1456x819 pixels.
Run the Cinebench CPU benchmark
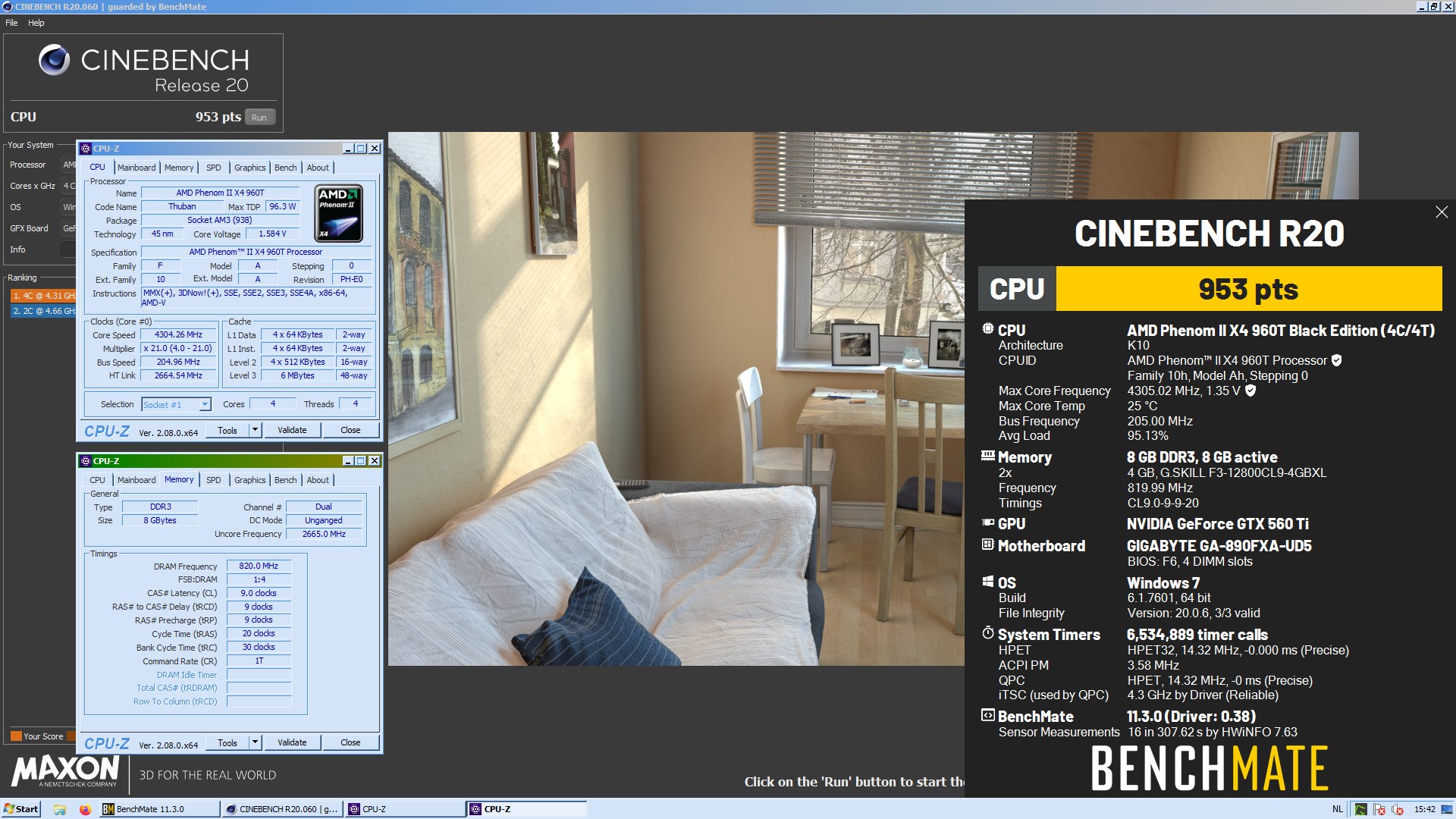coord(259,118)
